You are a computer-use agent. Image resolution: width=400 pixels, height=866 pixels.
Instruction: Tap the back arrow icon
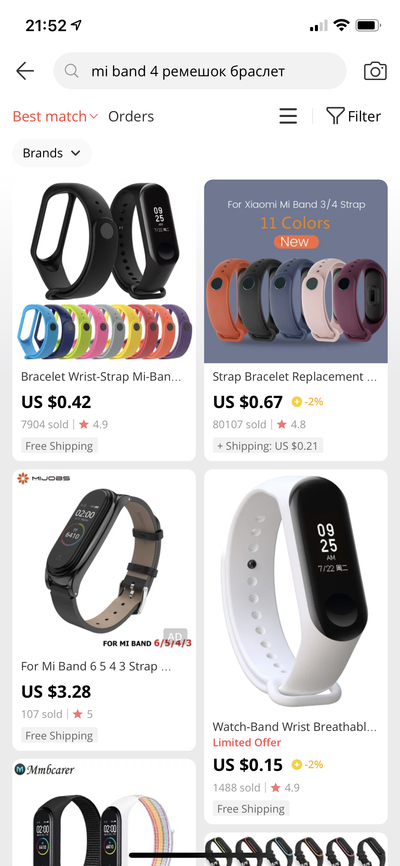coord(25,71)
